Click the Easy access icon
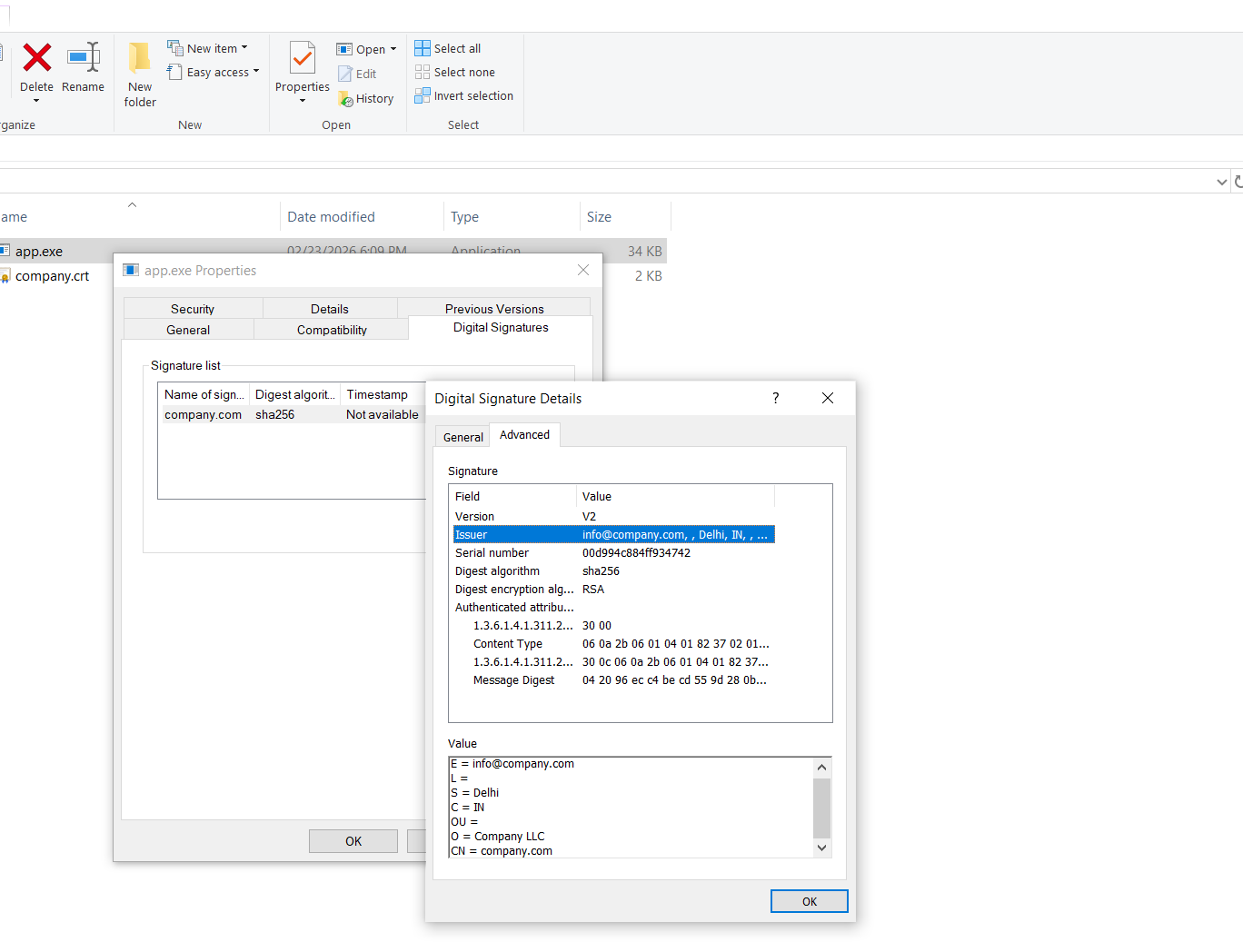The image size is (1243, 952). 174,72
